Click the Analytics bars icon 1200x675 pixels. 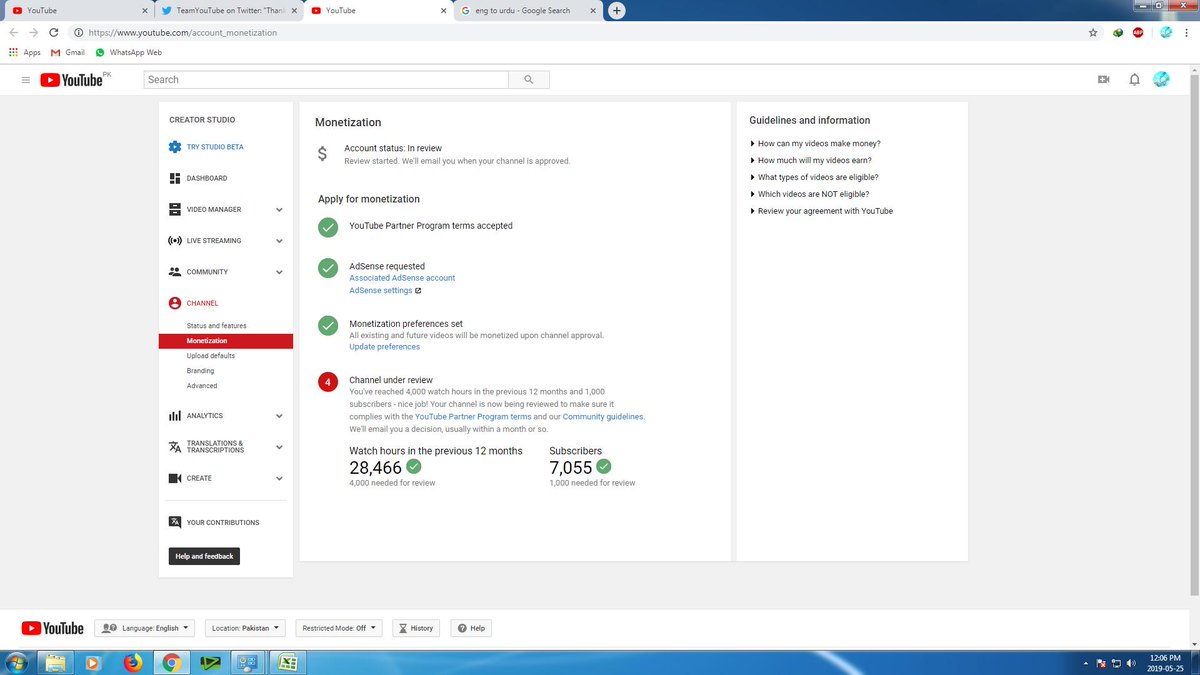click(175, 416)
